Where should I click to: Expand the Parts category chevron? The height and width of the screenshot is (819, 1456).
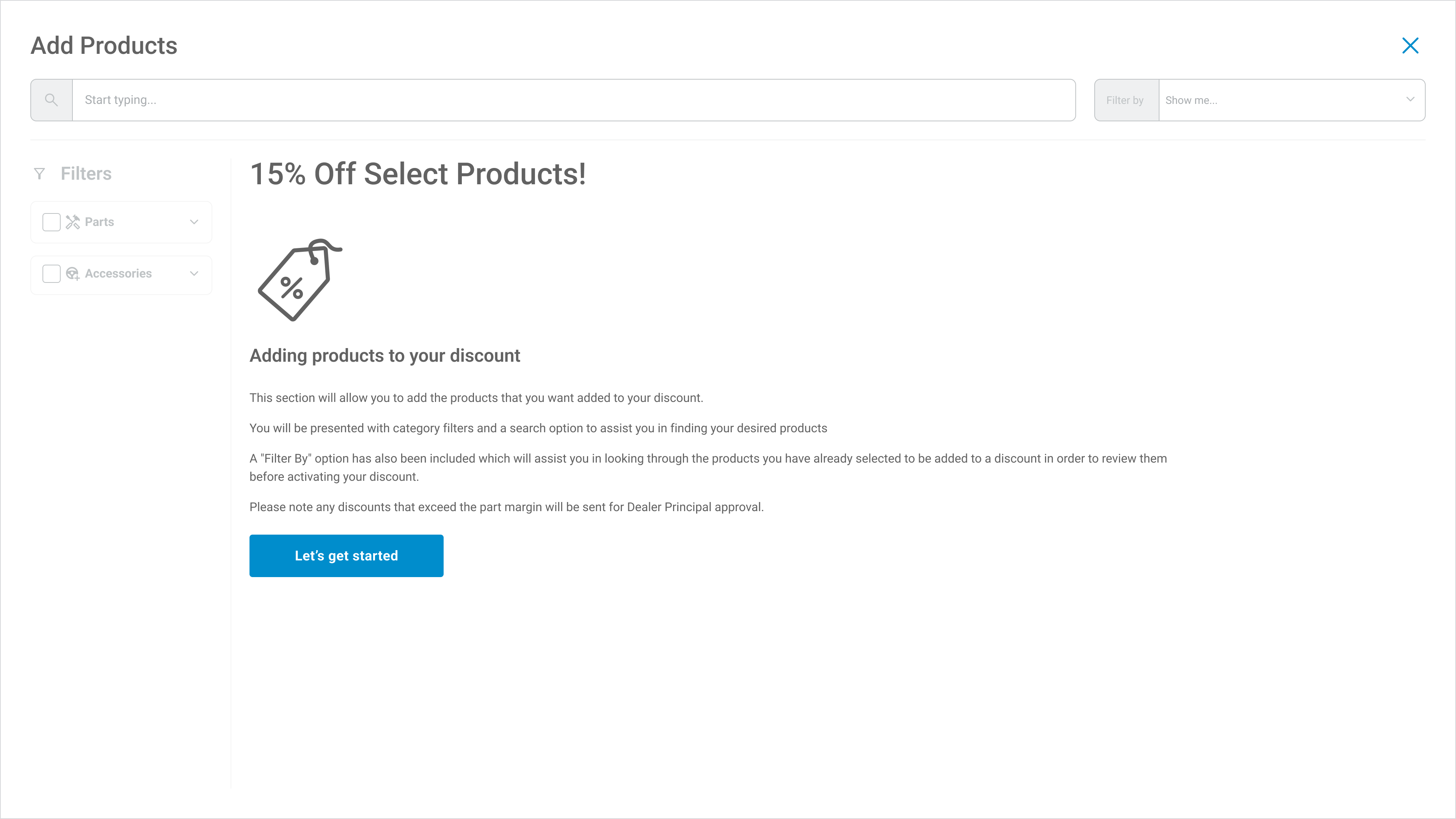[x=194, y=222]
